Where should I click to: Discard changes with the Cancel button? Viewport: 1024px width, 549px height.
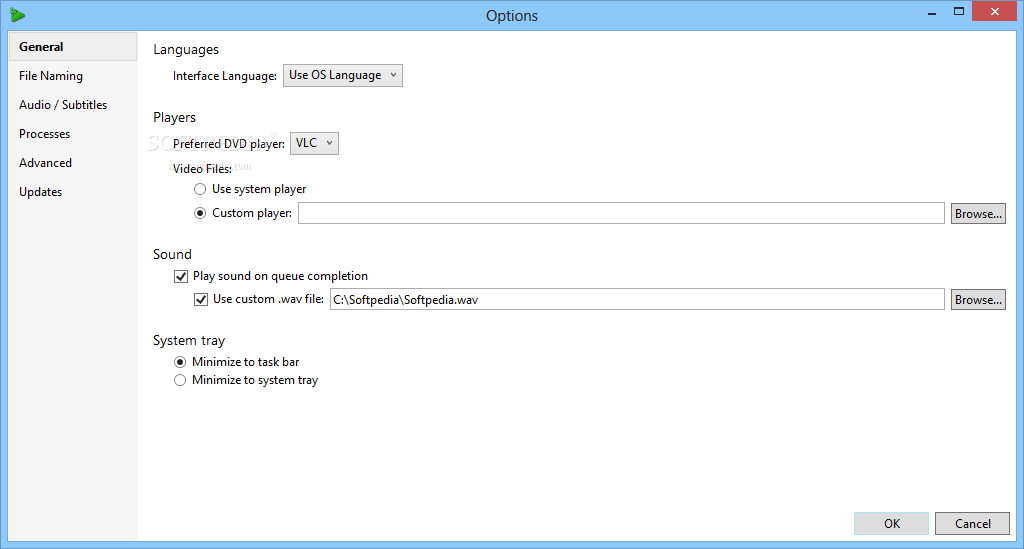coord(972,524)
